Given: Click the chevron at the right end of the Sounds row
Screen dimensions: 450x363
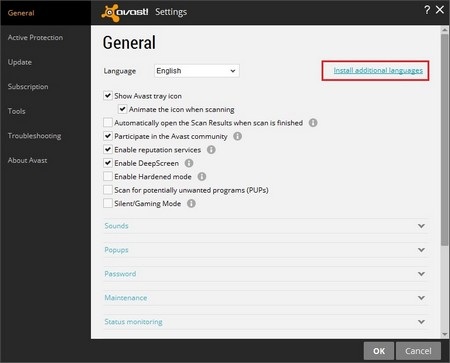Looking at the screenshot, I should coord(421,226).
